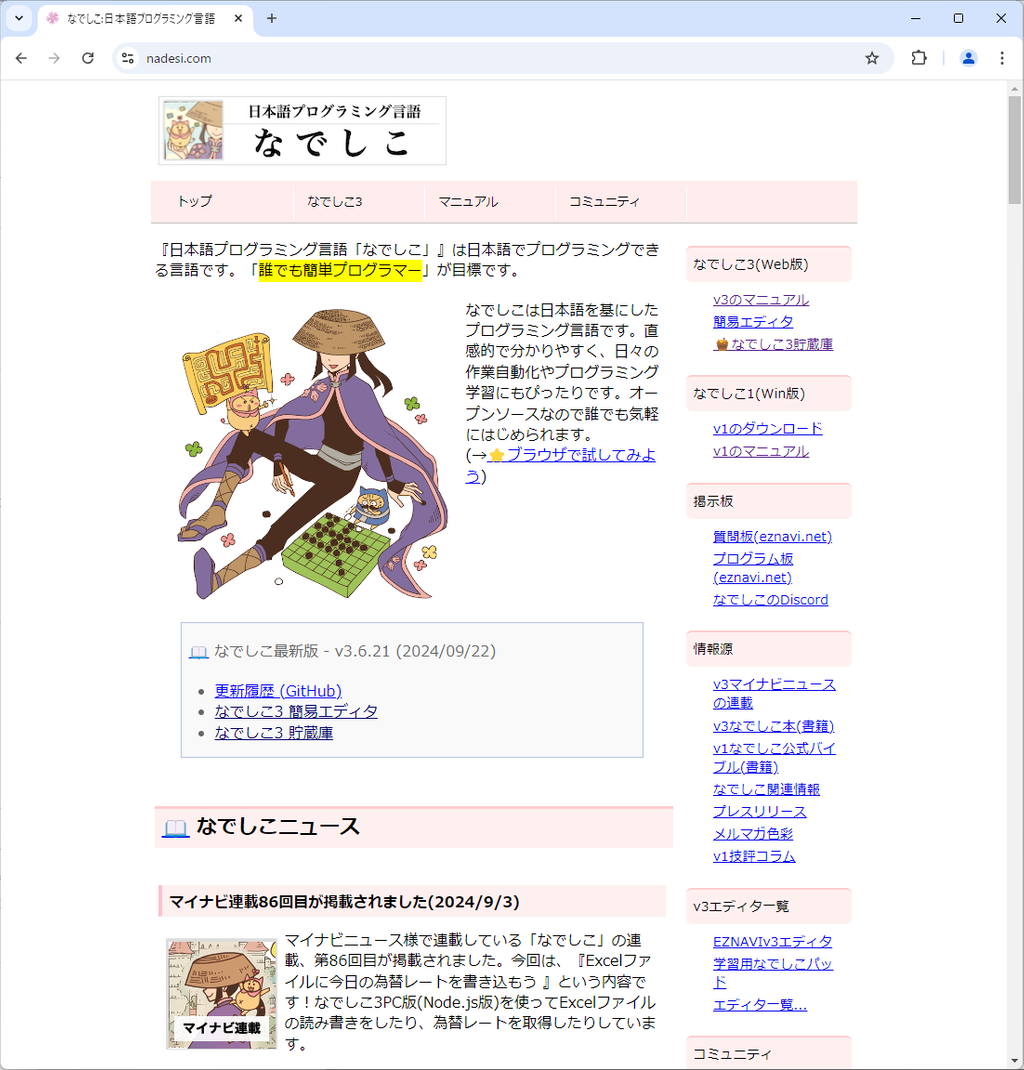
Task: Select the マニュアル navigation item
Action: [468, 201]
